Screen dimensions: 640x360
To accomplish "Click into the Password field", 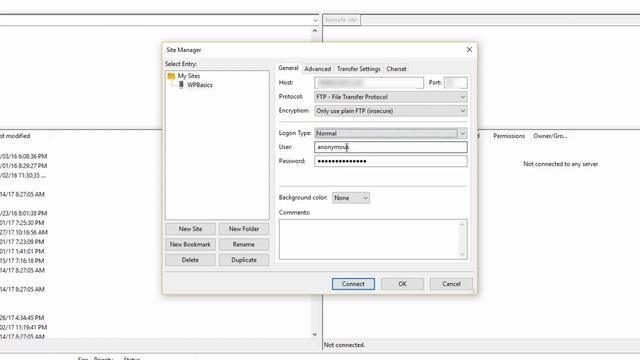I will click(x=391, y=161).
